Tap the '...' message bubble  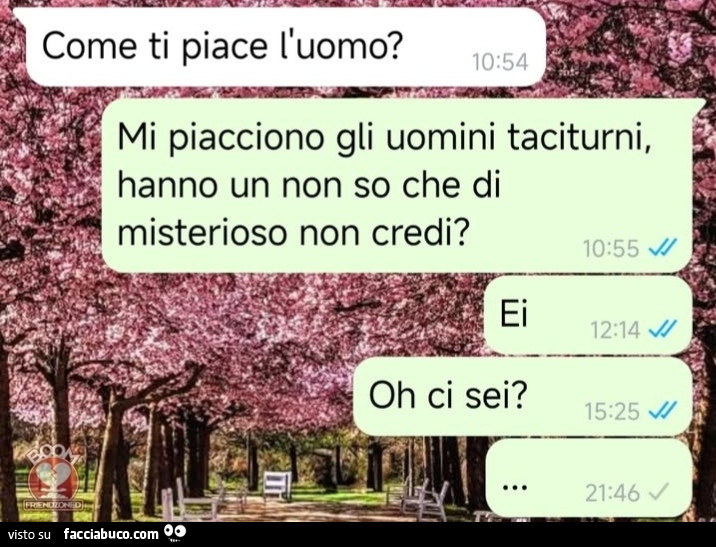pos(589,478)
